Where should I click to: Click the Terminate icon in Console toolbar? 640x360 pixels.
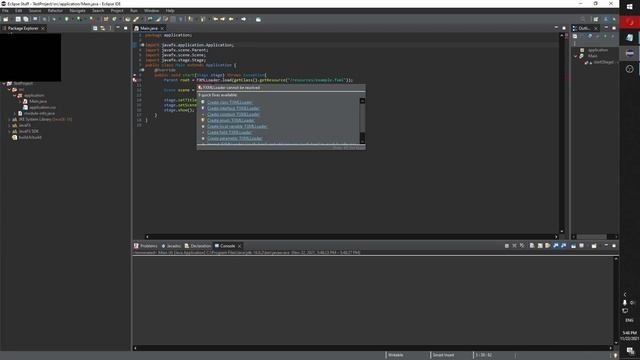507,246
